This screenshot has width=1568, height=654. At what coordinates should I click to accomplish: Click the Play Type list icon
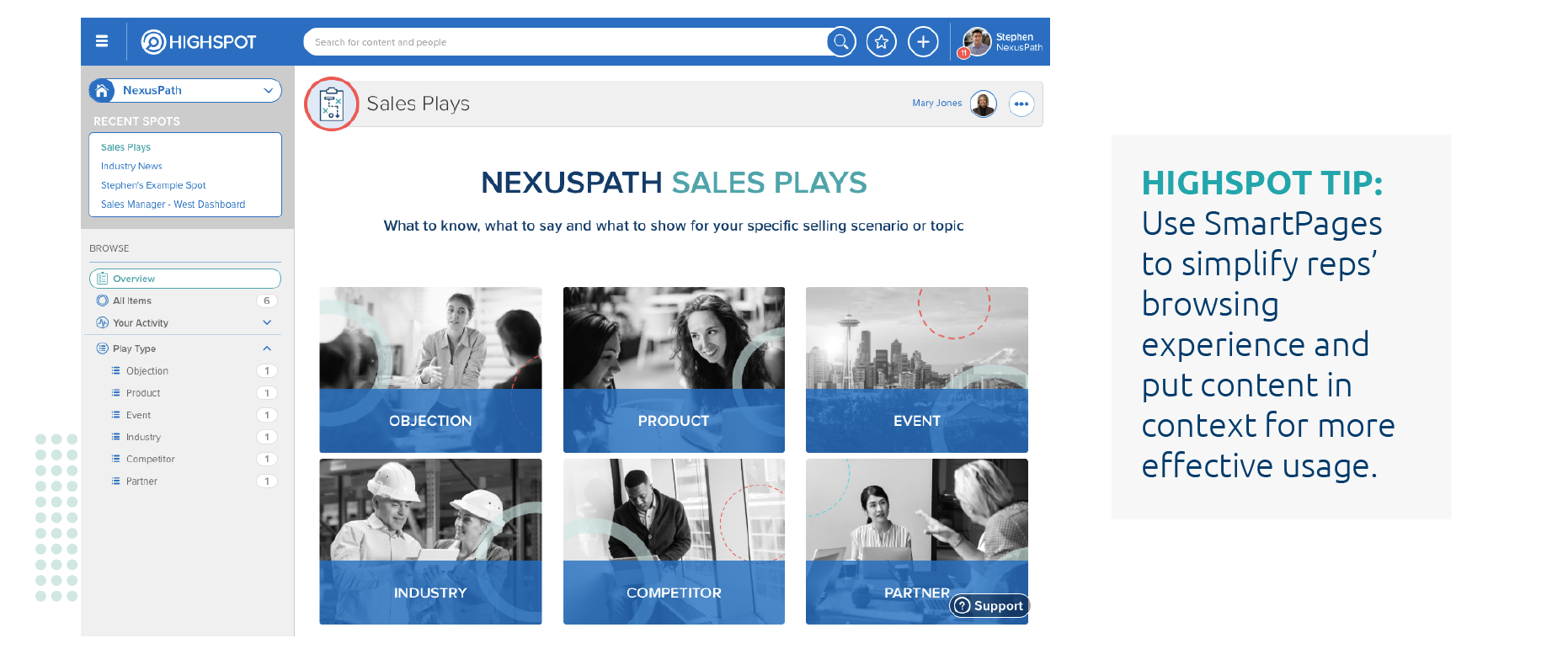tap(102, 348)
